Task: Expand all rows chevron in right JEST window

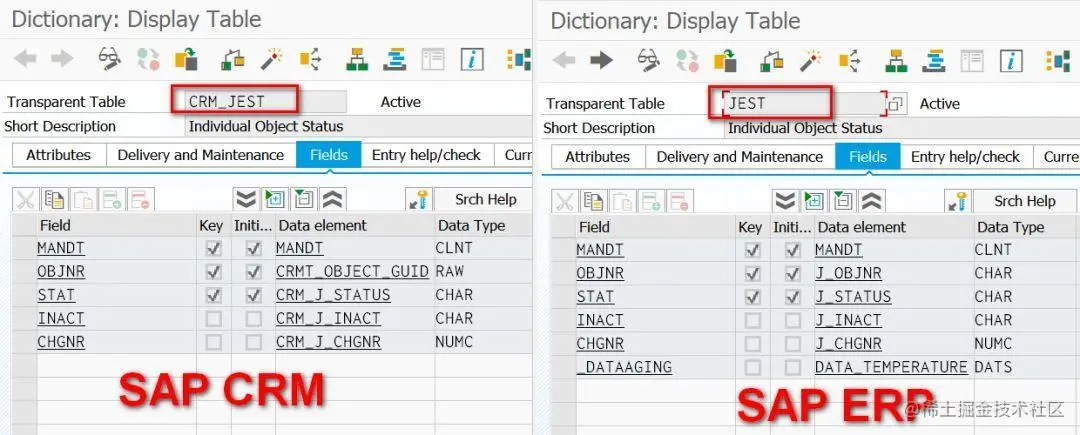Action: [785, 201]
